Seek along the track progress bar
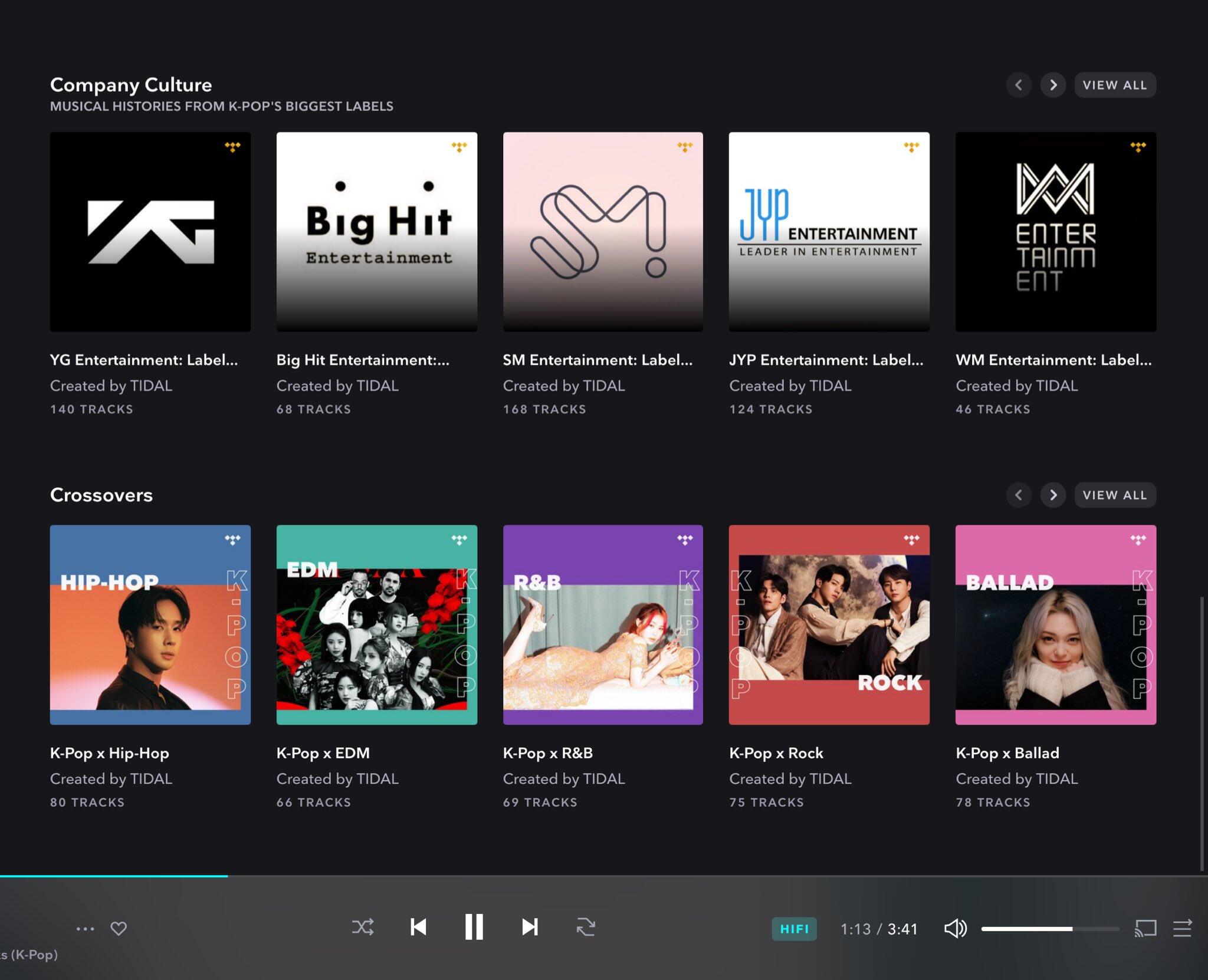 pos(604,876)
